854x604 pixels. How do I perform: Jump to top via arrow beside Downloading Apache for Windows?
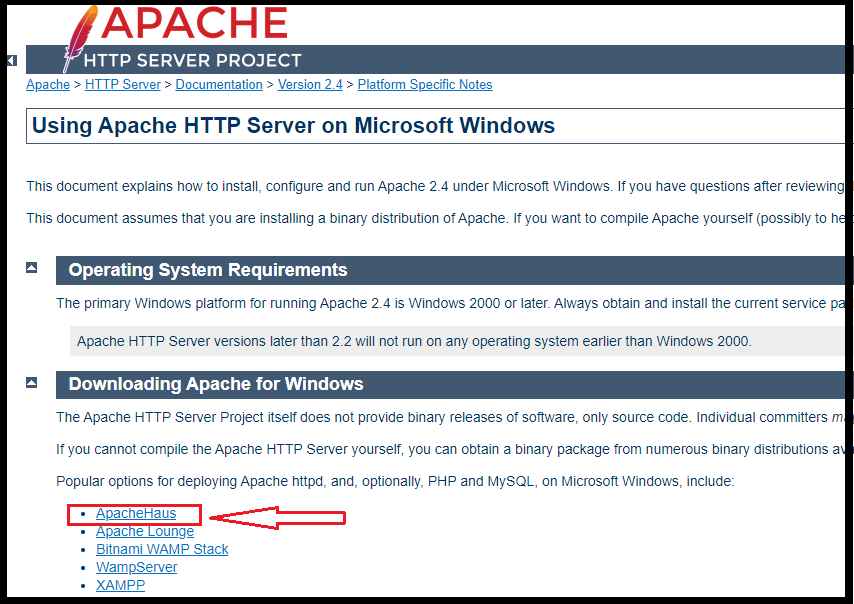click(32, 382)
